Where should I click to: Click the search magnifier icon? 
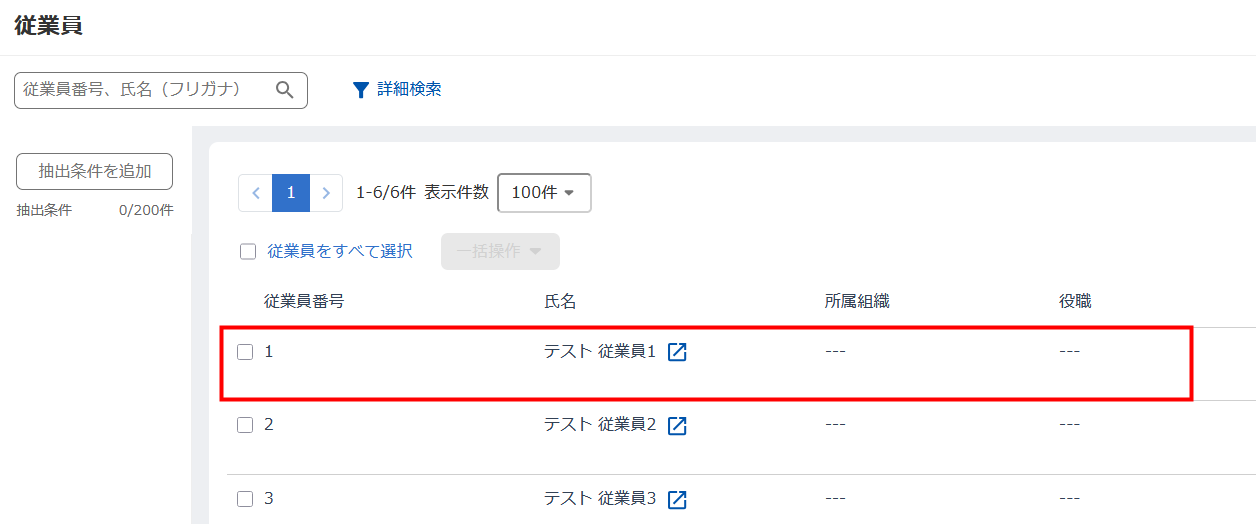coord(285,90)
